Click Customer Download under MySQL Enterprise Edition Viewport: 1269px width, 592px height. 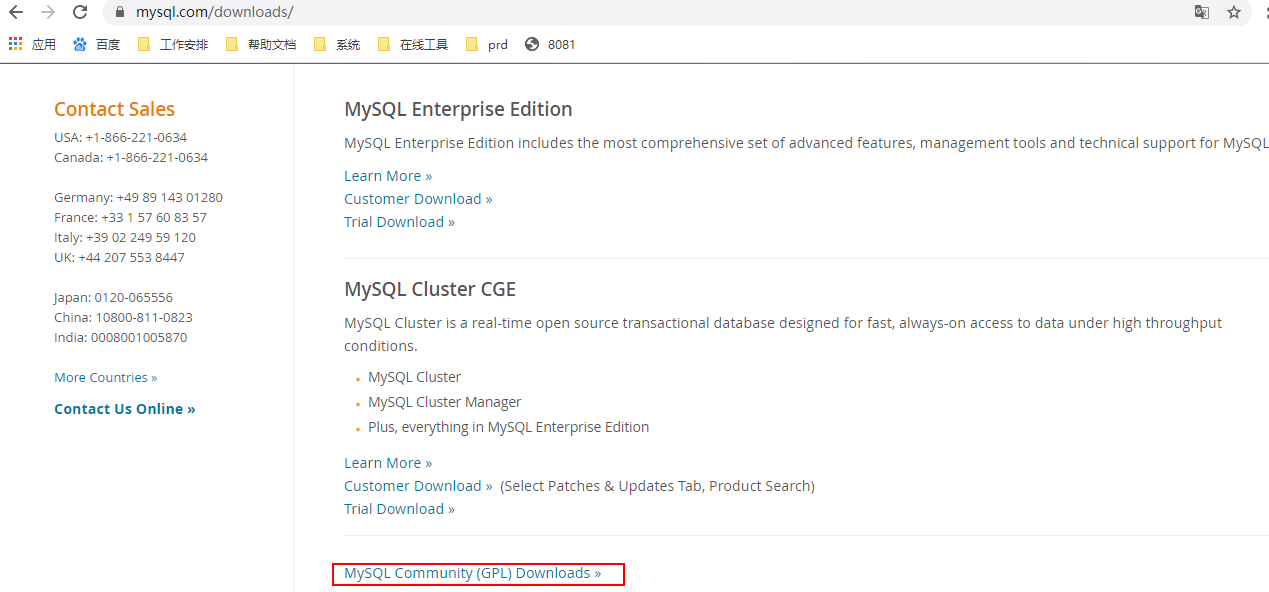coord(418,199)
